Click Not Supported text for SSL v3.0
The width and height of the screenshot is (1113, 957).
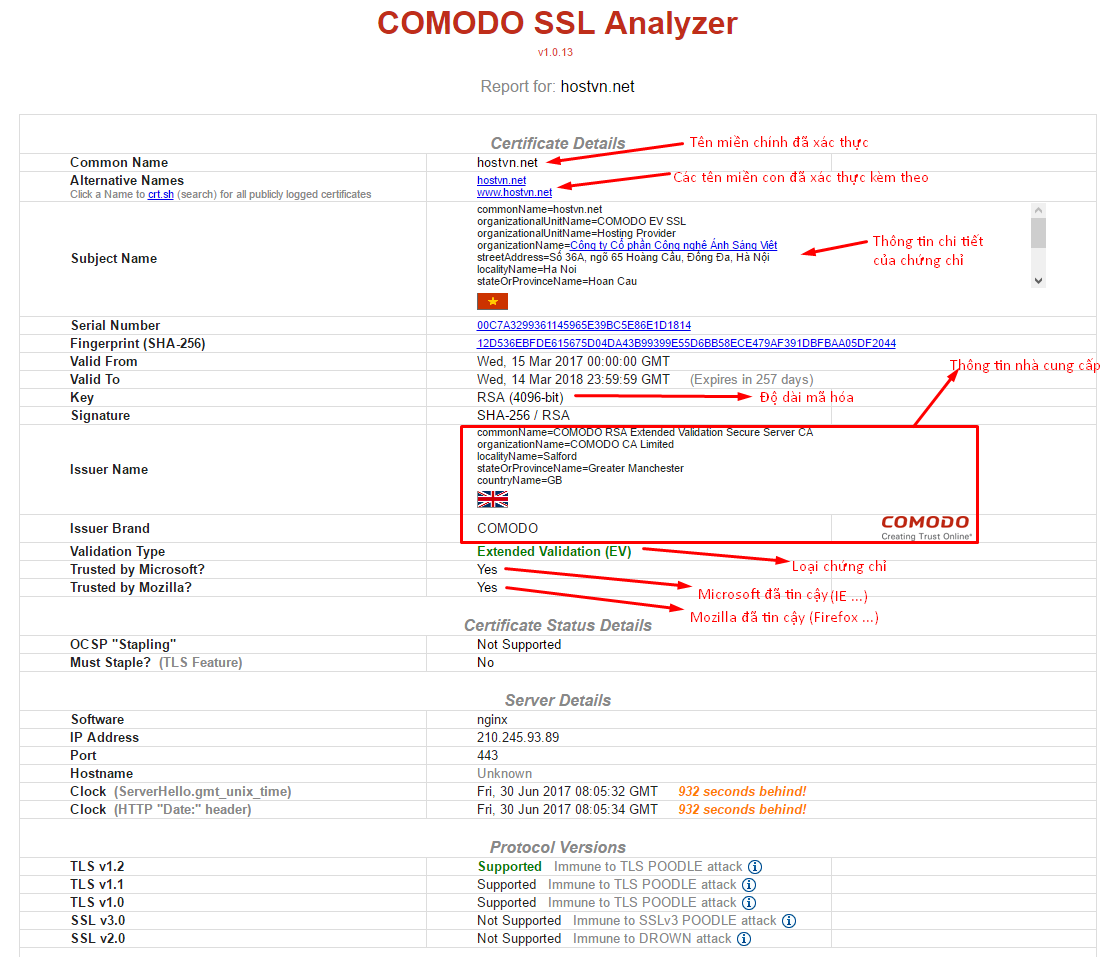click(x=519, y=921)
